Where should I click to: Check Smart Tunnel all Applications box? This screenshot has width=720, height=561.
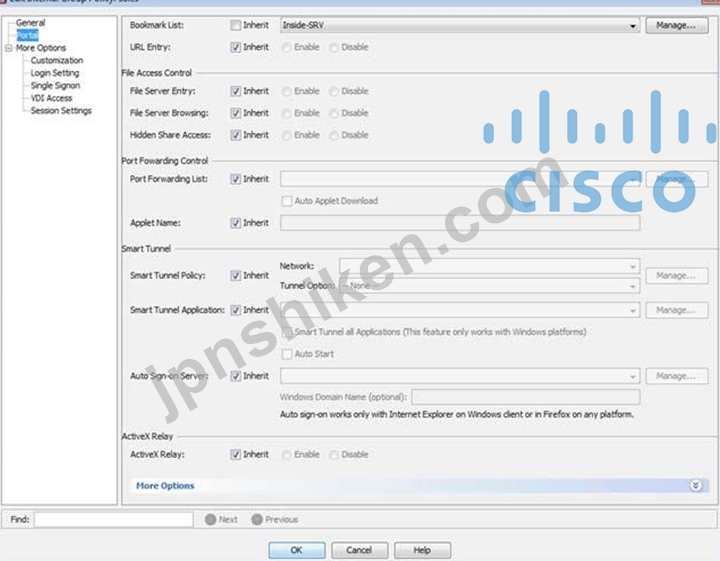tap(287, 332)
